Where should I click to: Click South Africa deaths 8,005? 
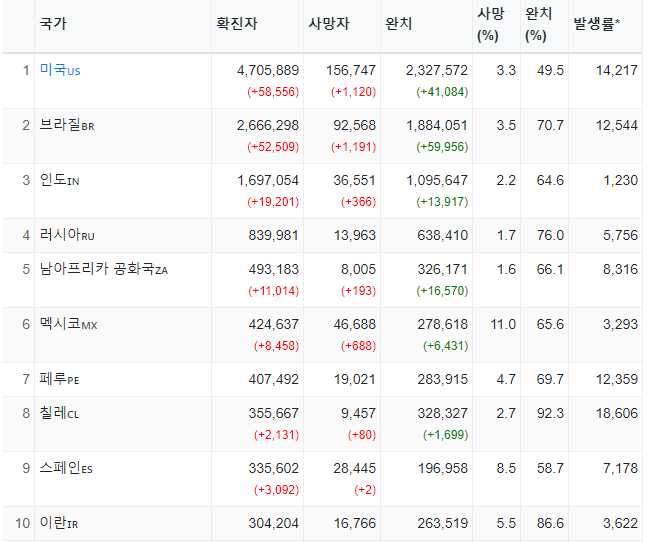359,269
